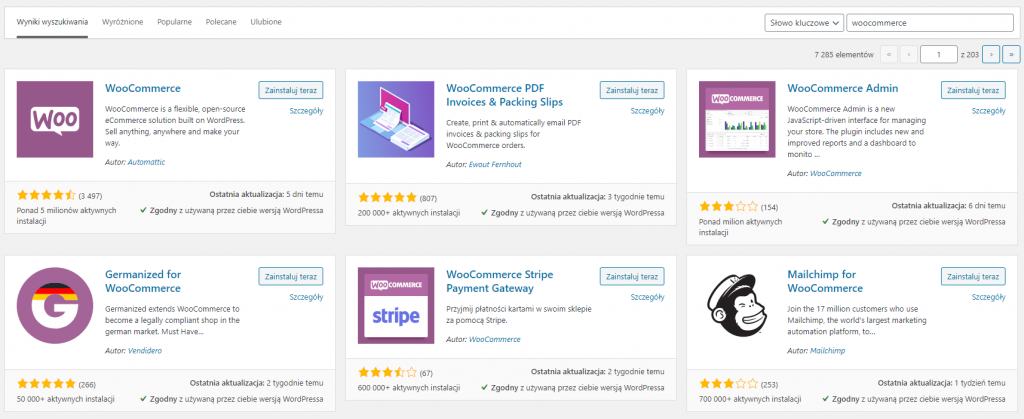This screenshot has height=419, width=1024.
Task: Open the Germanized for WooCommerce title link
Action: tap(143, 281)
